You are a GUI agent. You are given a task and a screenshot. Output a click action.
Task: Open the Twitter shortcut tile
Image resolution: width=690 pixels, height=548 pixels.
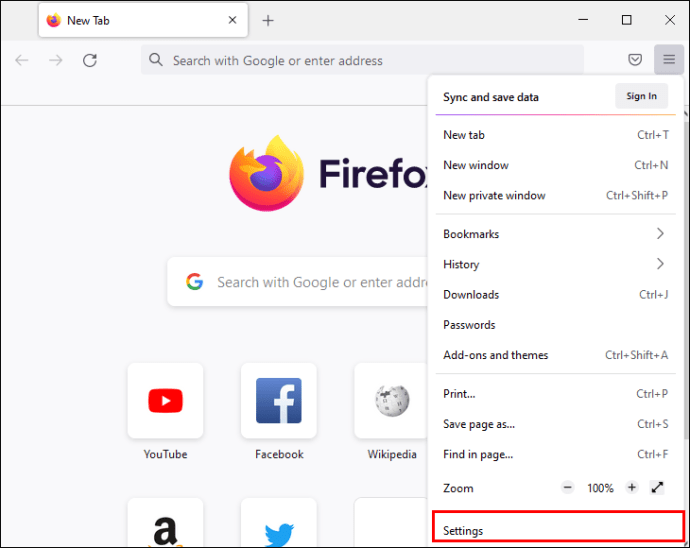(279, 523)
